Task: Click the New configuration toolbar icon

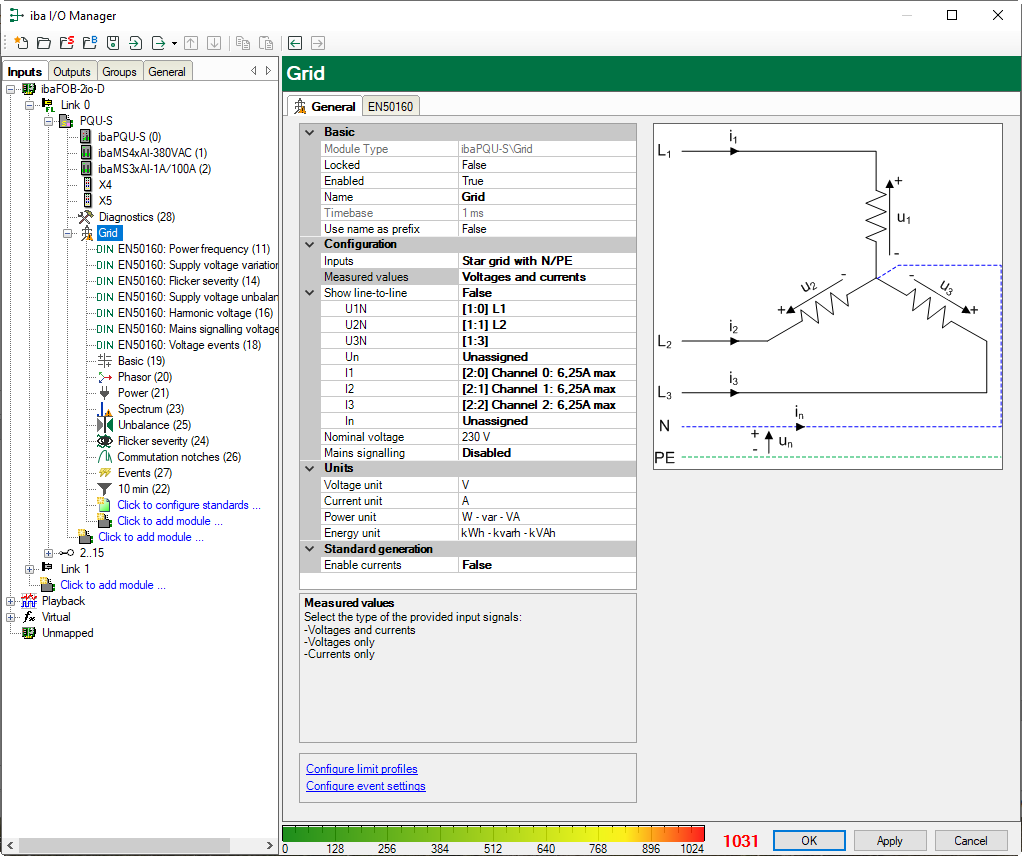Action: pos(21,43)
